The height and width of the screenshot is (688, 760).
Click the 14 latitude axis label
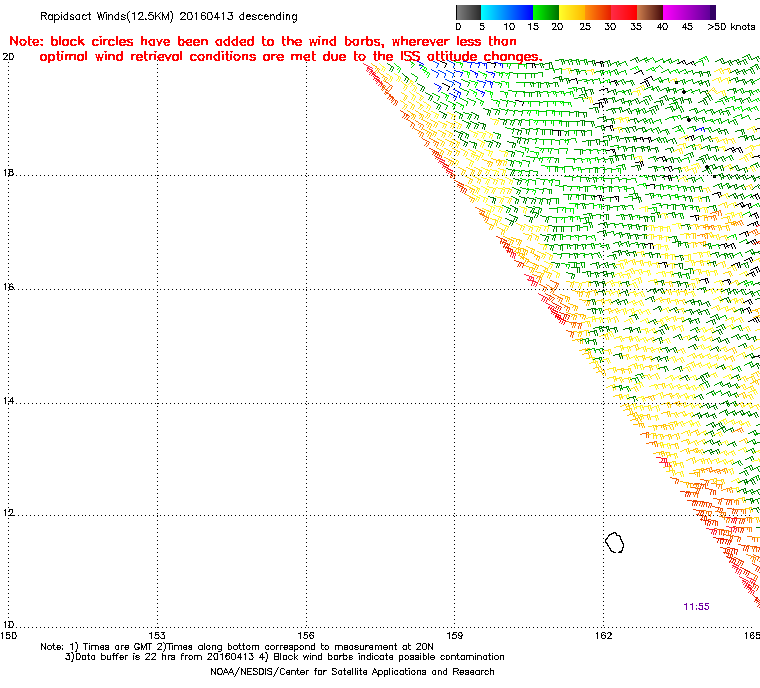(x=8, y=401)
